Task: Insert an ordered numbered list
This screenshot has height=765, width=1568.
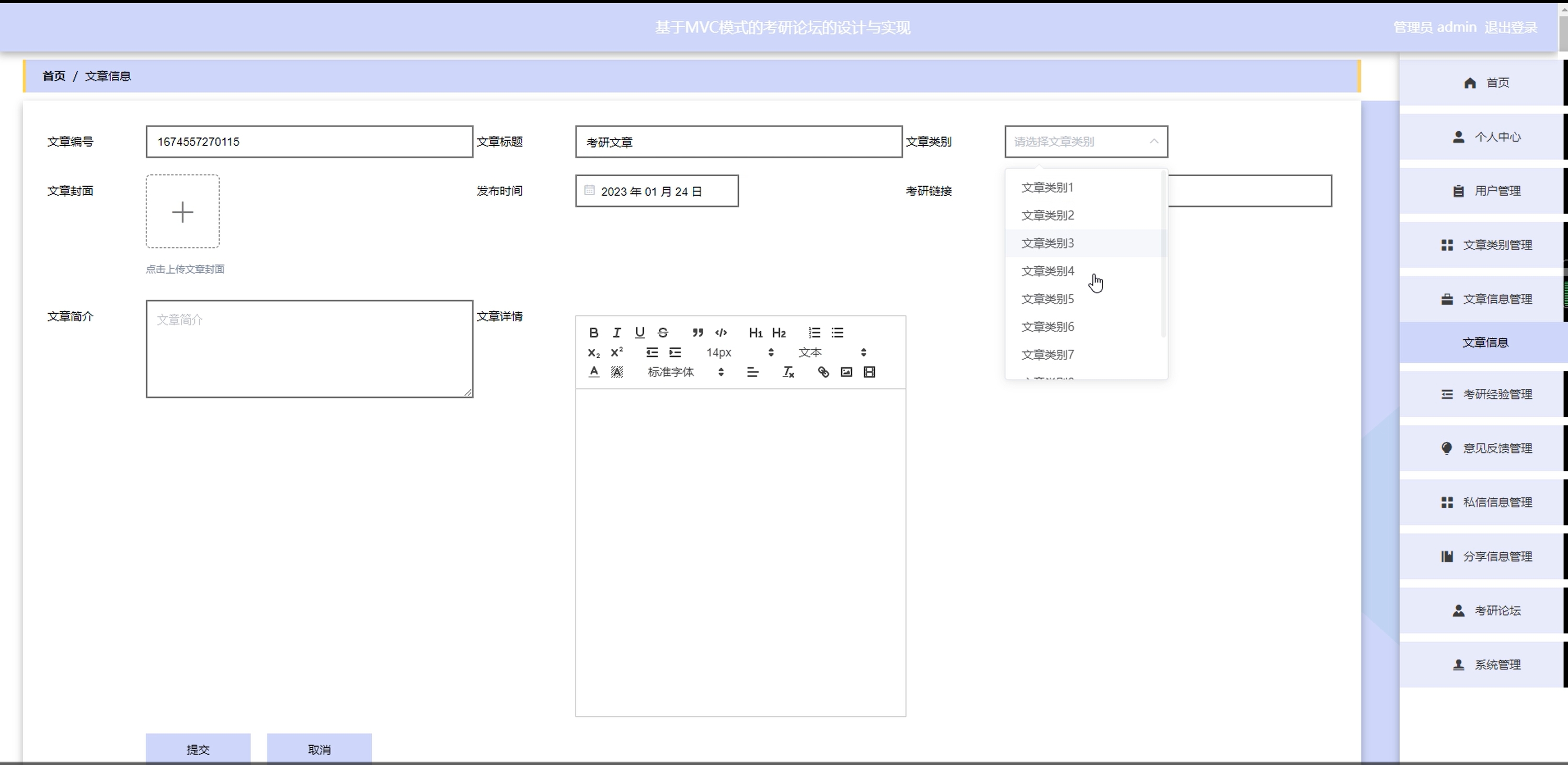Action: 815,333
